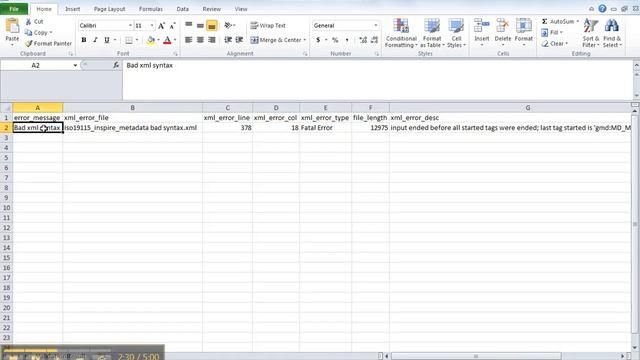
Task: Toggle Italic formatting
Action: click(x=95, y=40)
